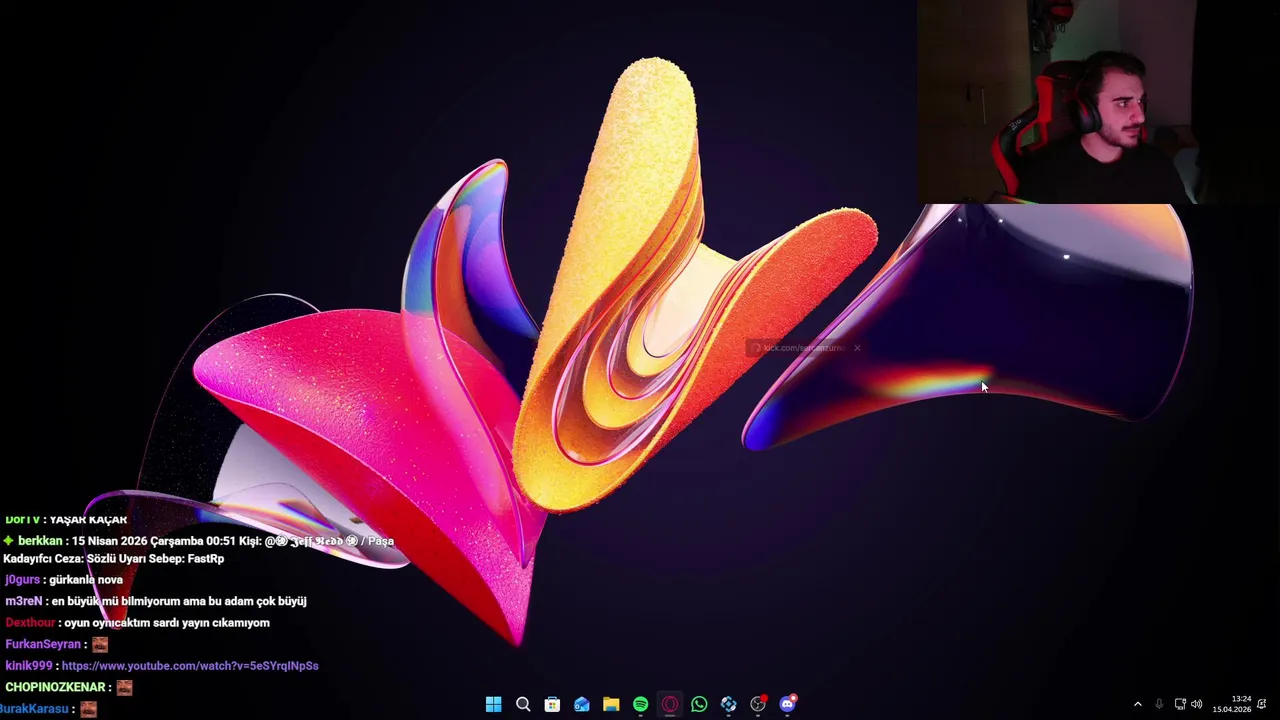Viewport: 1280px width, 720px height.
Task: Click username berkkan in chat
Action: tap(40, 541)
